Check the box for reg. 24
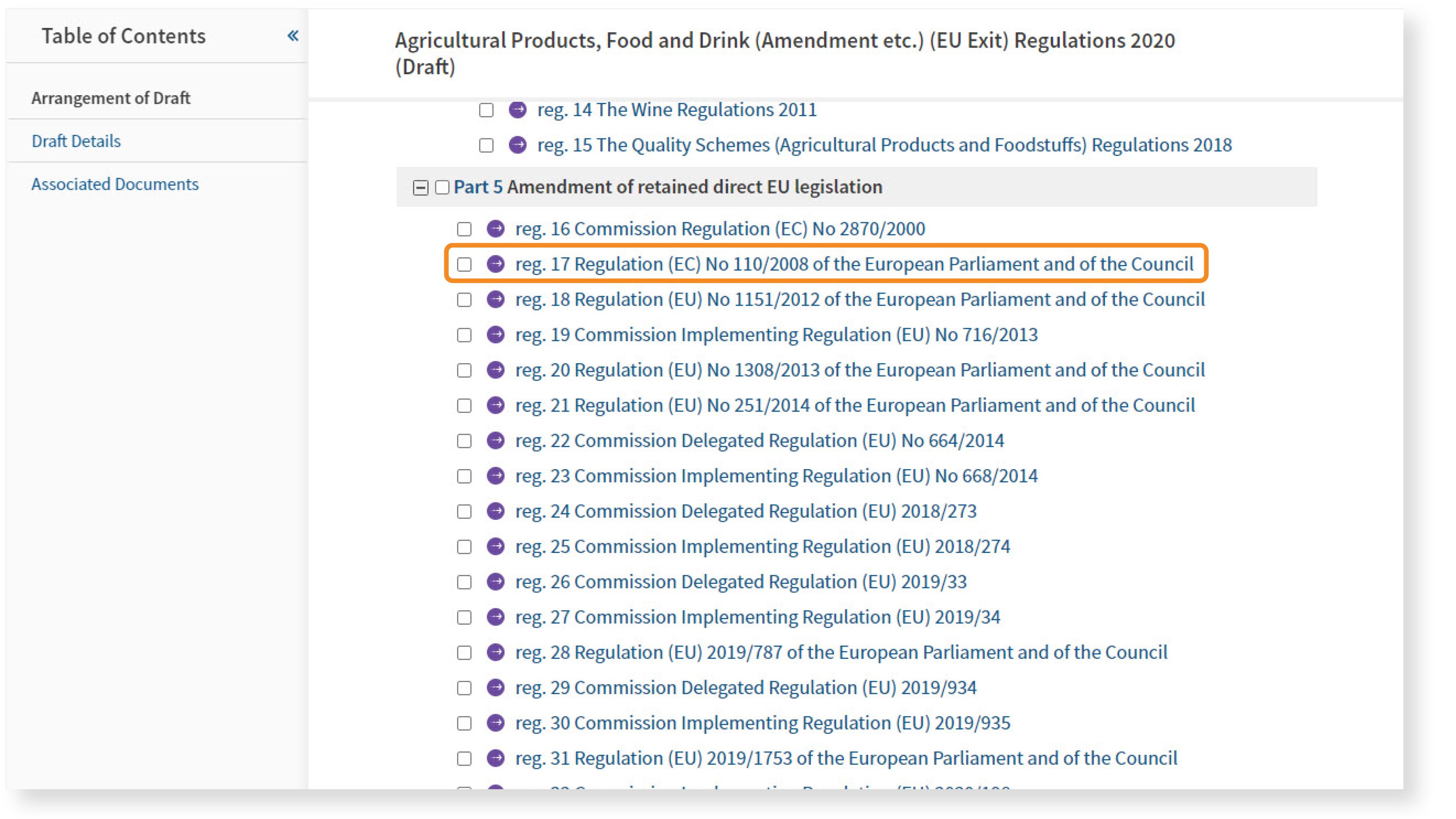This screenshot has width=1456, height=819. (464, 512)
